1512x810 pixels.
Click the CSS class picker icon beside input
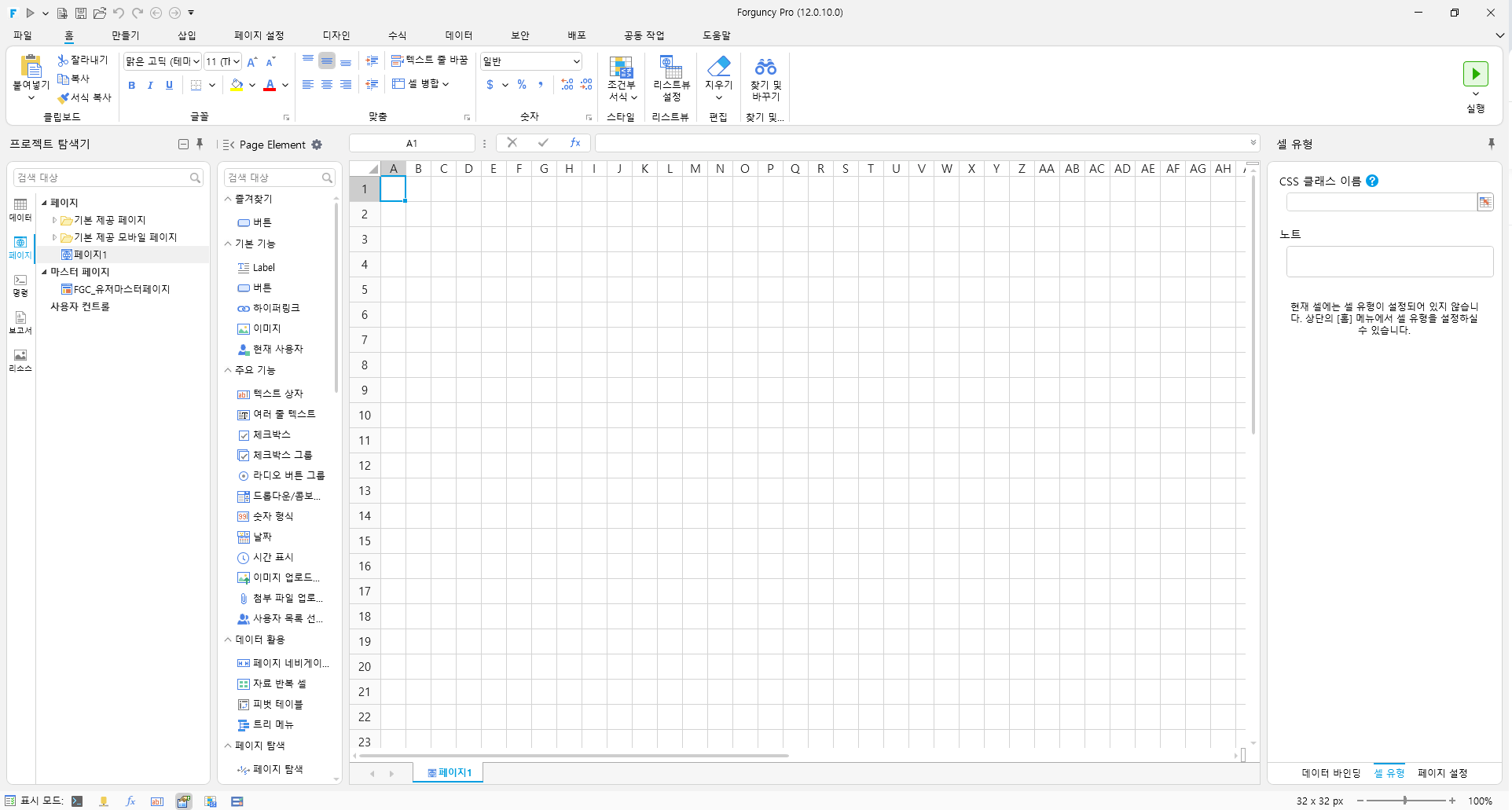[1485, 202]
